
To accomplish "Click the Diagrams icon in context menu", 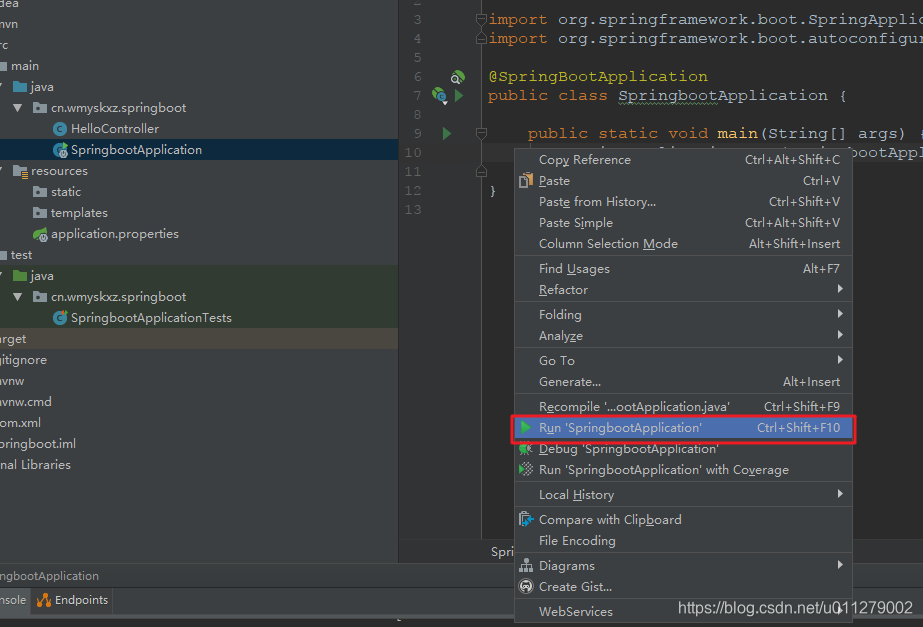I will [x=526, y=566].
